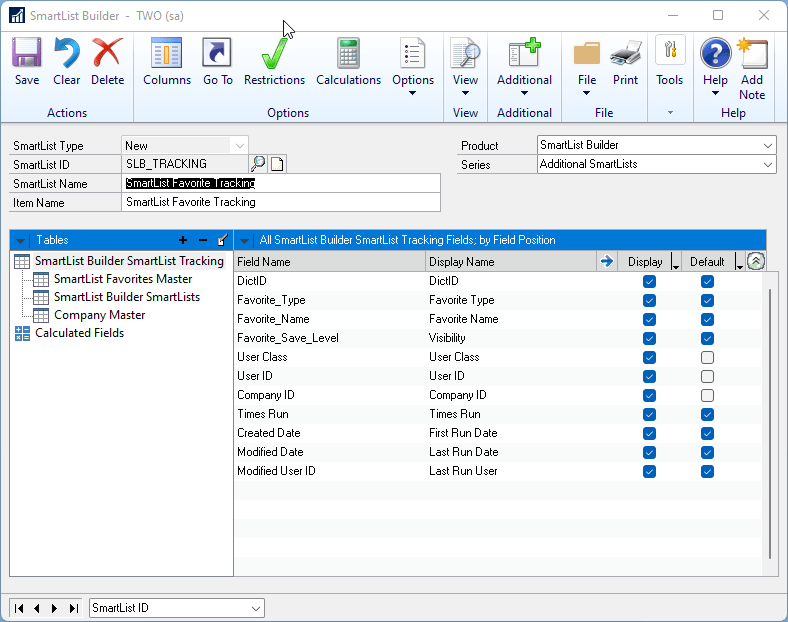This screenshot has height=622, width=788.
Task: Select the Last Run Date cell
Action: [463, 452]
